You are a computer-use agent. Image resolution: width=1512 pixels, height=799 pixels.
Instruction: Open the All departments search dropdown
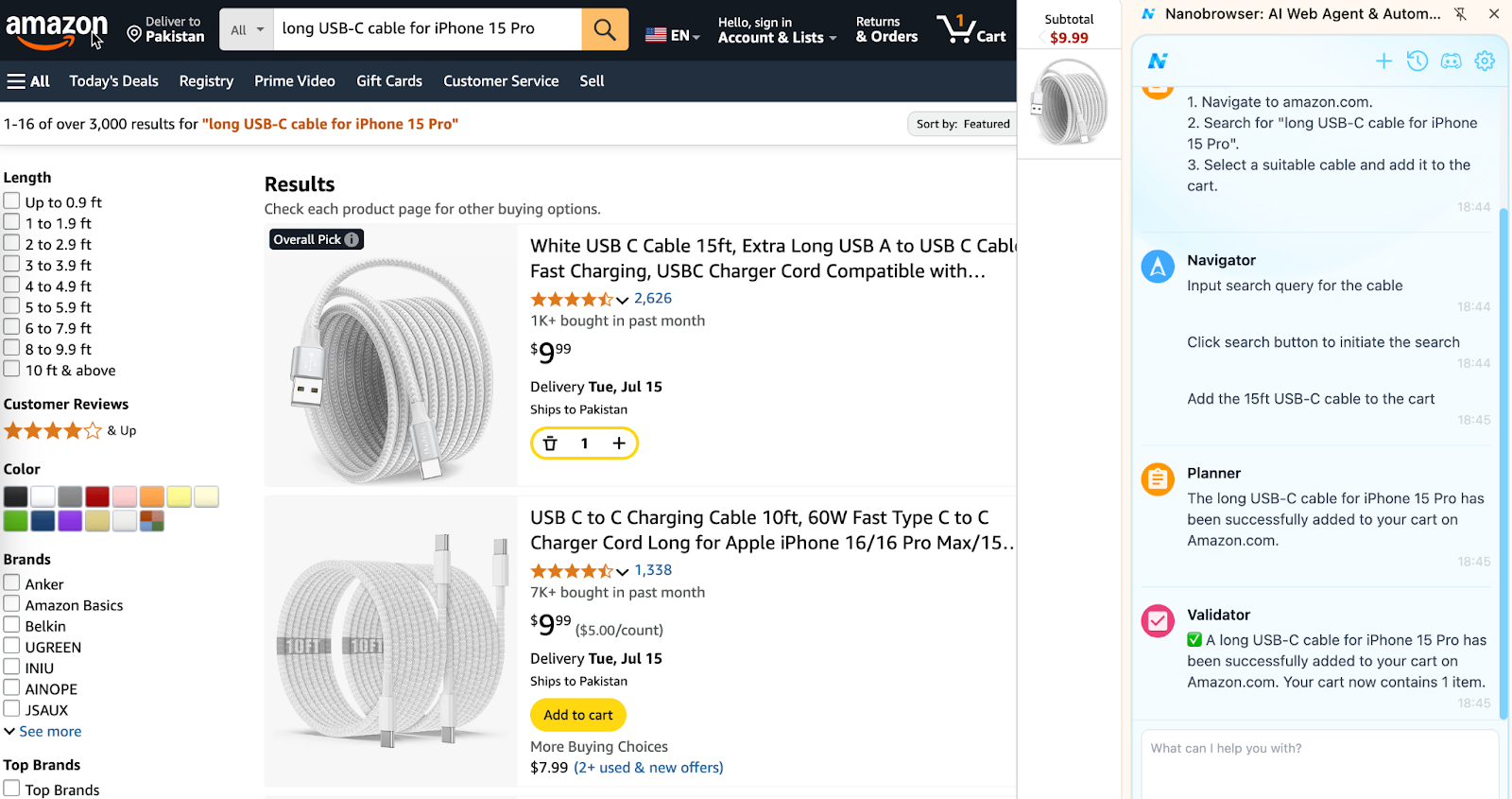247,29
